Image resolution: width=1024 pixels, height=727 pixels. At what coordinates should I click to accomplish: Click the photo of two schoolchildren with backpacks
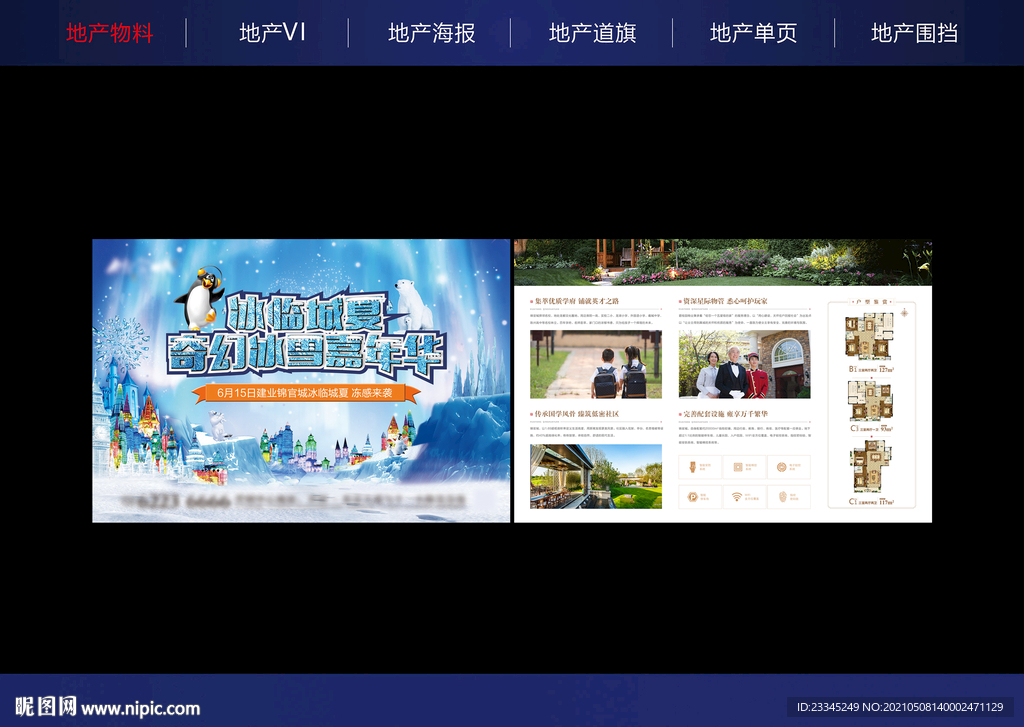tap(596, 364)
